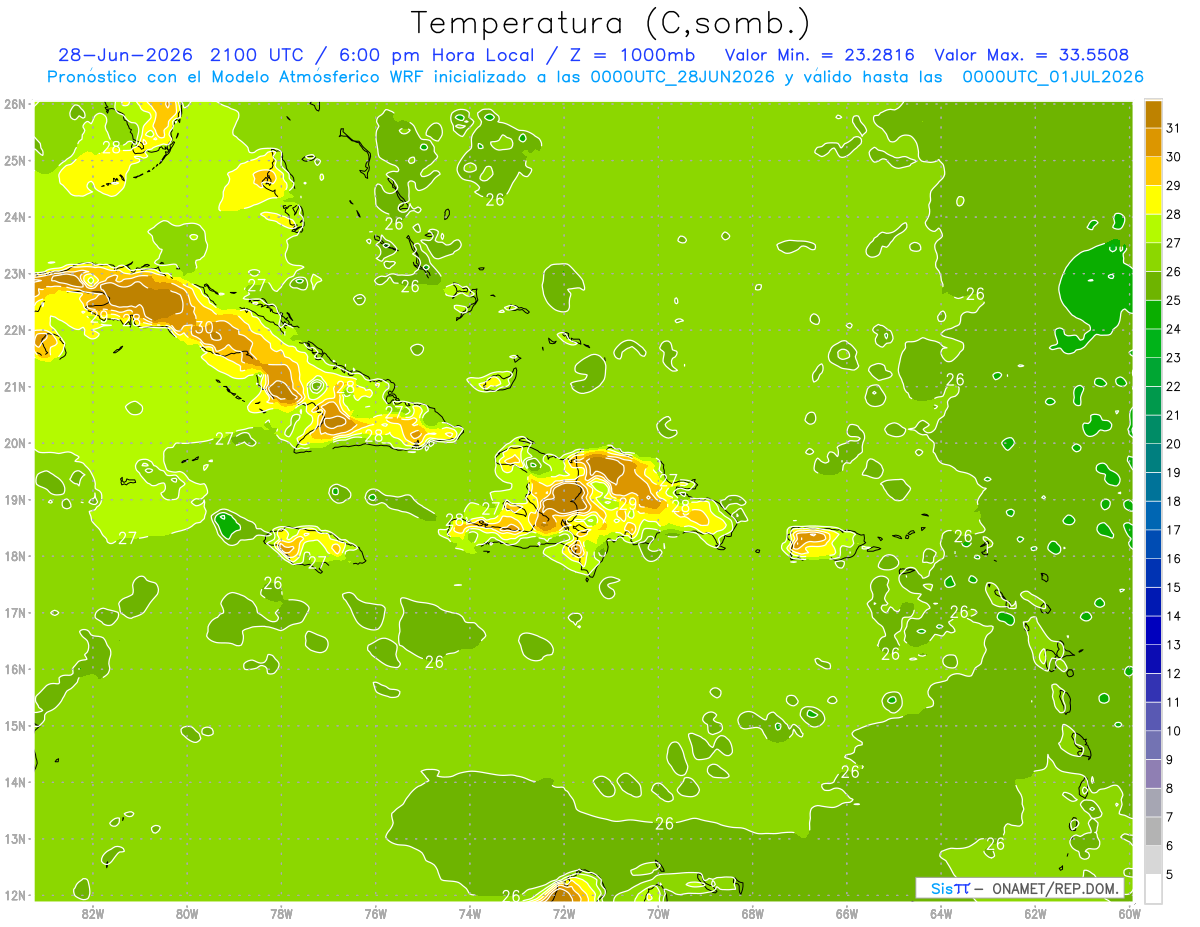This screenshot has width=1200, height=927.
Task: Click the 76W longitude axis label
Action: tap(375, 913)
